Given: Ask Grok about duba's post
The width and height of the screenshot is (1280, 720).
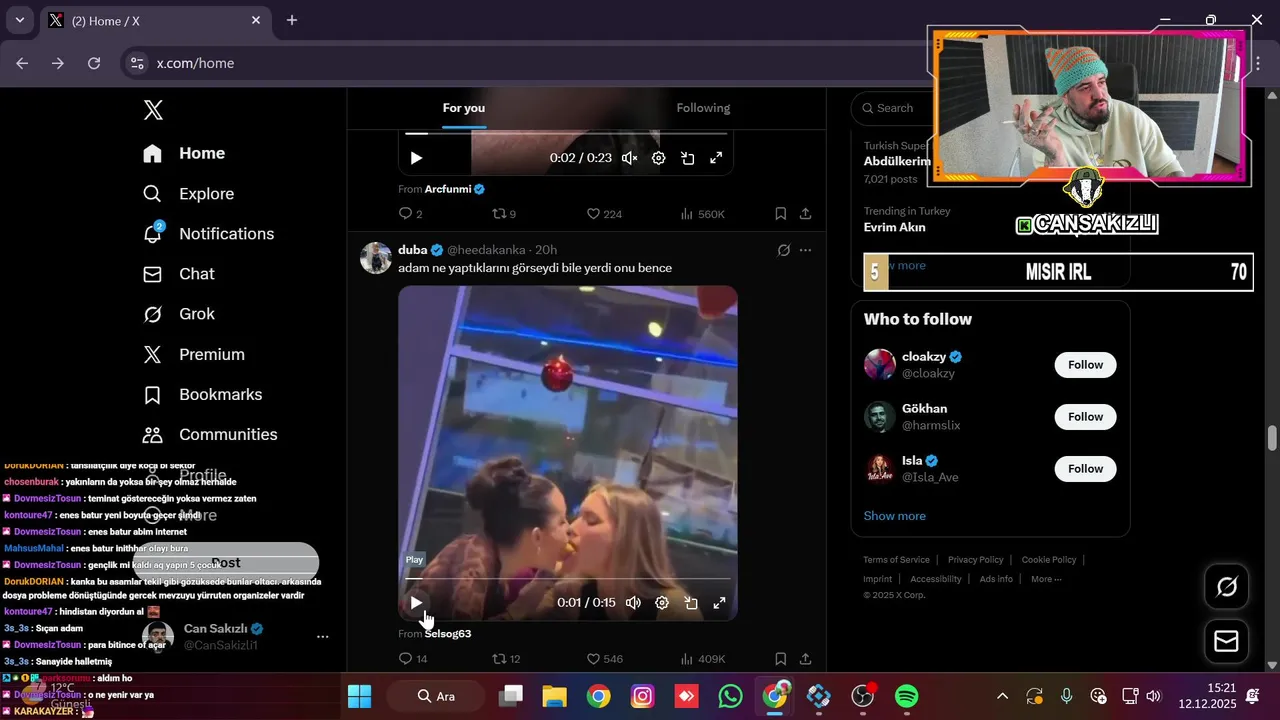Looking at the screenshot, I should pyautogui.click(x=784, y=250).
